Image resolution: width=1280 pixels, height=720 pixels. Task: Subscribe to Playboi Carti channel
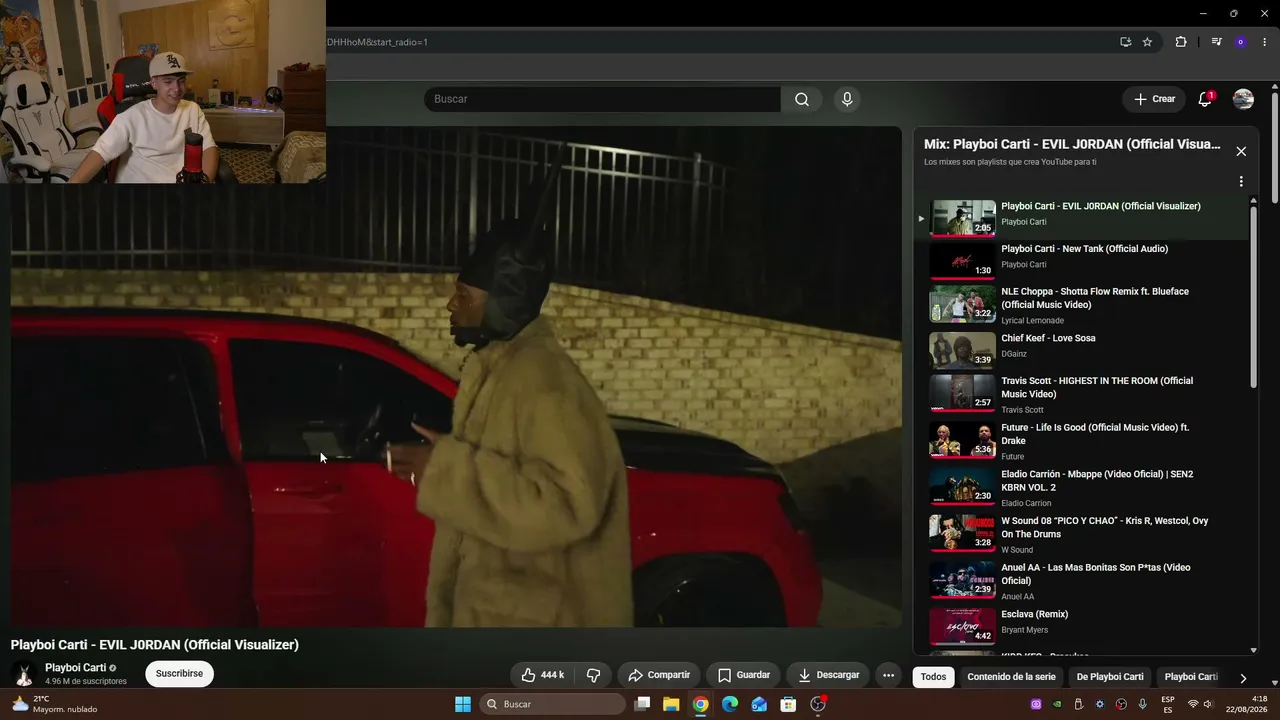[x=179, y=674]
